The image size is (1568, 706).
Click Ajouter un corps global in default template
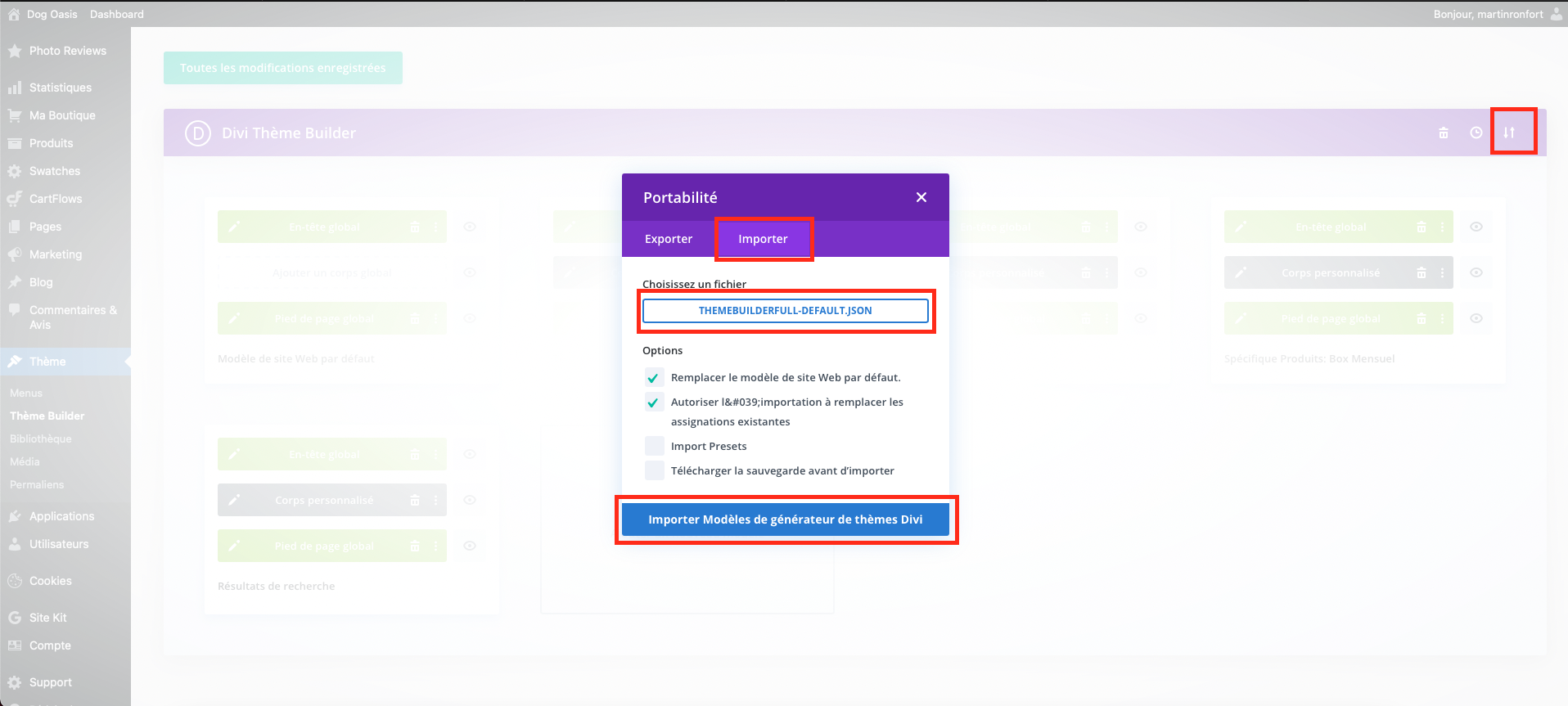pos(332,272)
